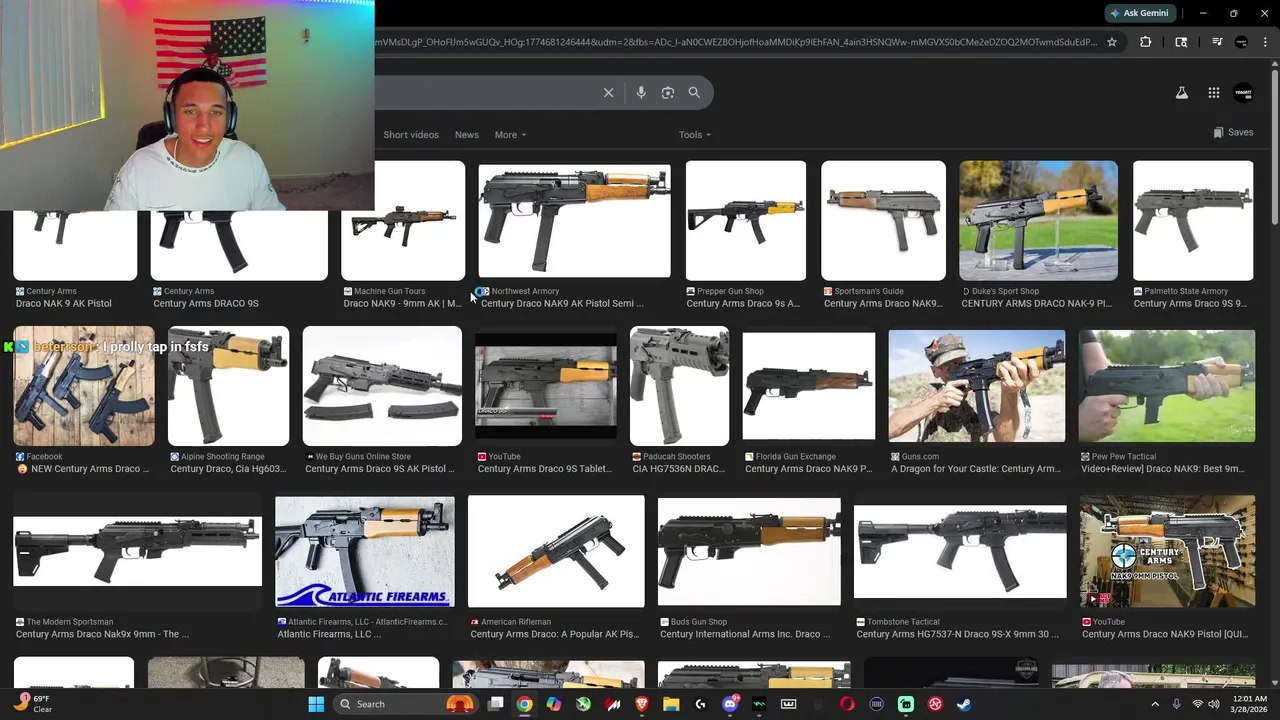Open The Modern Sportsman Draco Nak9x image
Image resolution: width=1280 pixels, height=720 pixels.
click(x=137, y=552)
